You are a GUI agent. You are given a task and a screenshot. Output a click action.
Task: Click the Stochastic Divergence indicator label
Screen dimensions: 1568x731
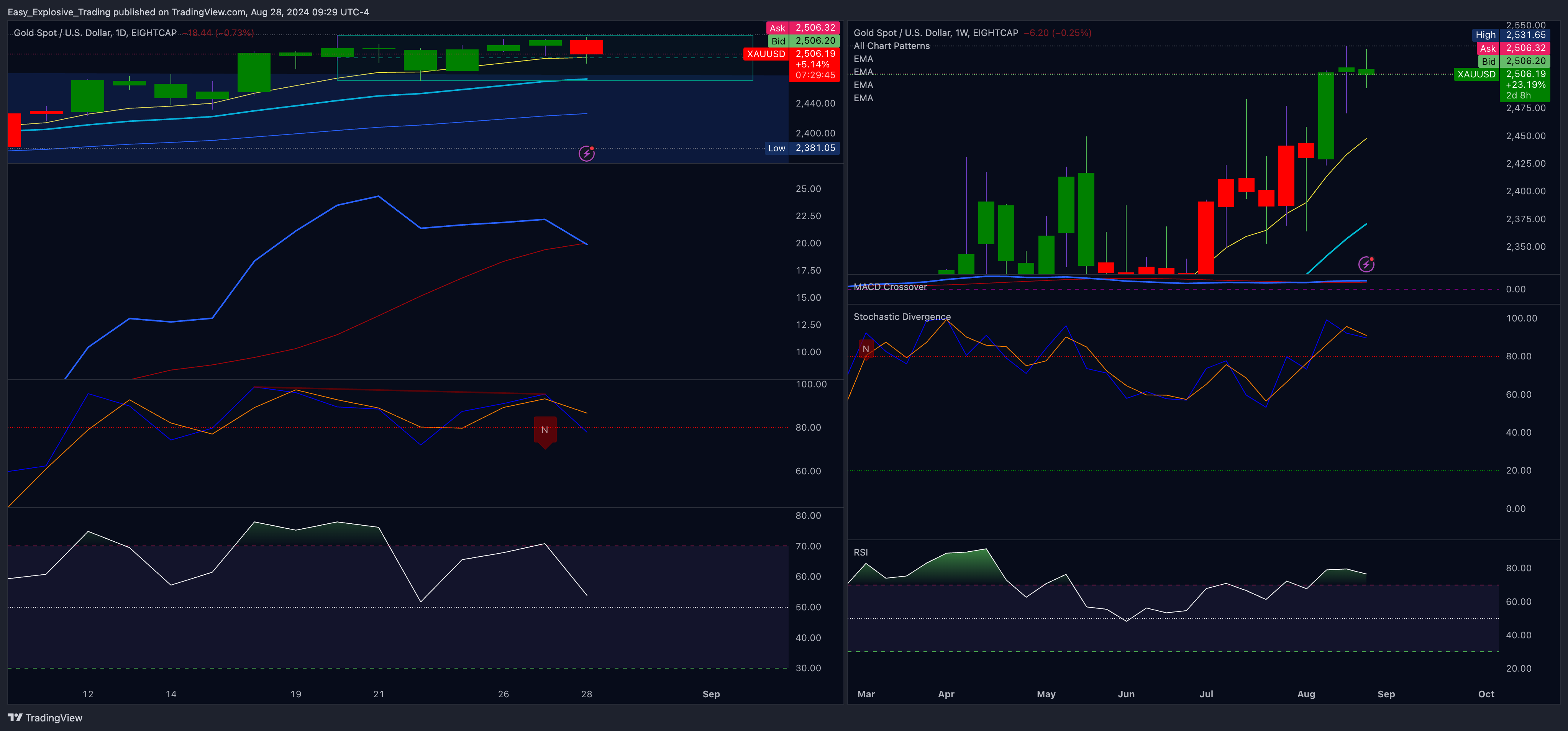pyautogui.click(x=902, y=317)
